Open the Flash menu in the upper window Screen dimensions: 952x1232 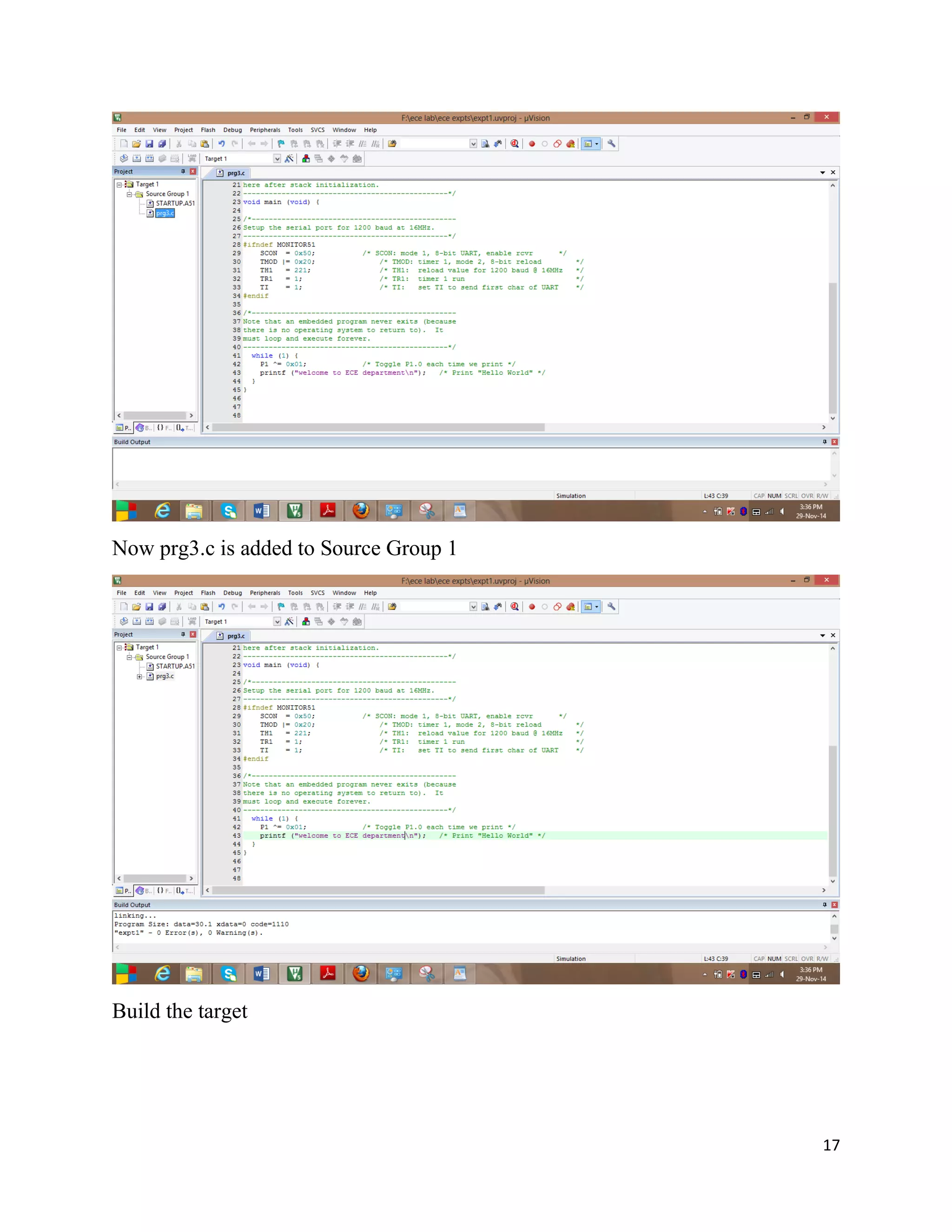point(207,130)
